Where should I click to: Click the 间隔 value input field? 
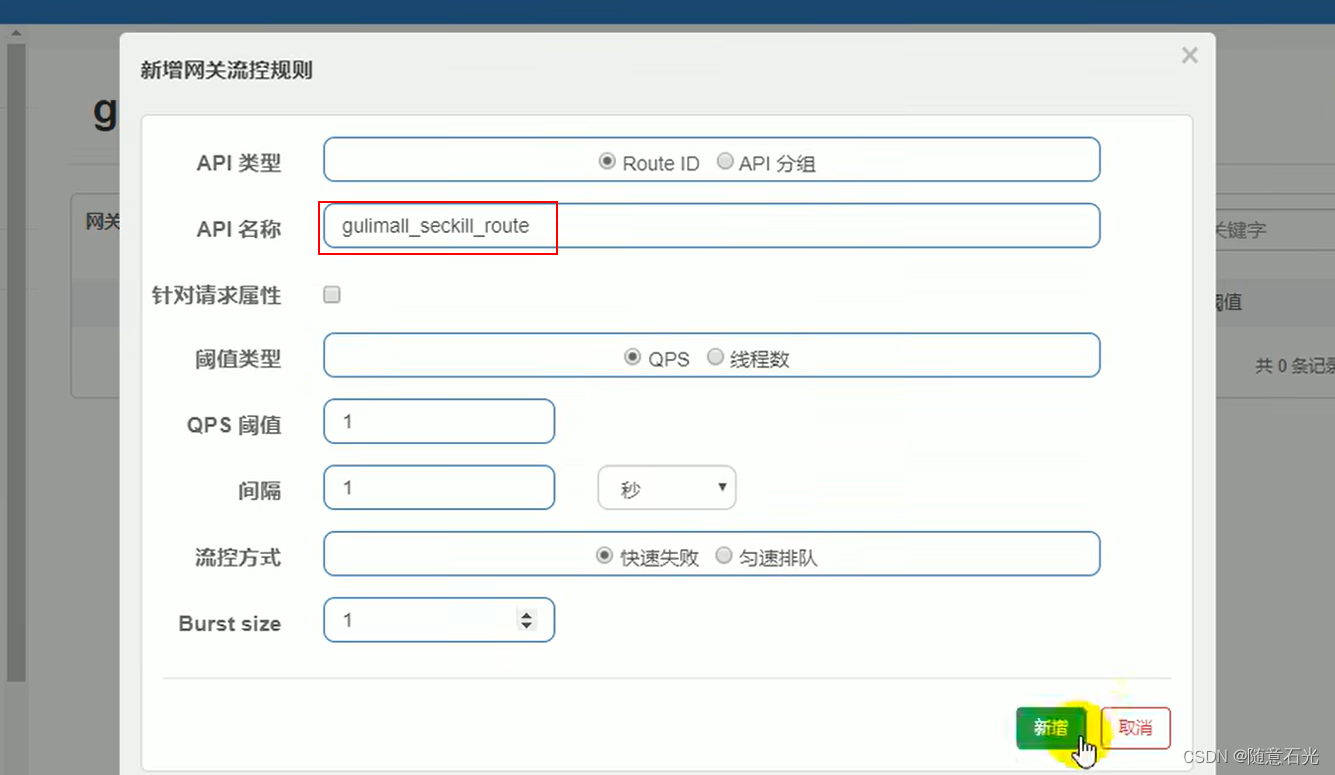pyautogui.click(x=439, y=487)
